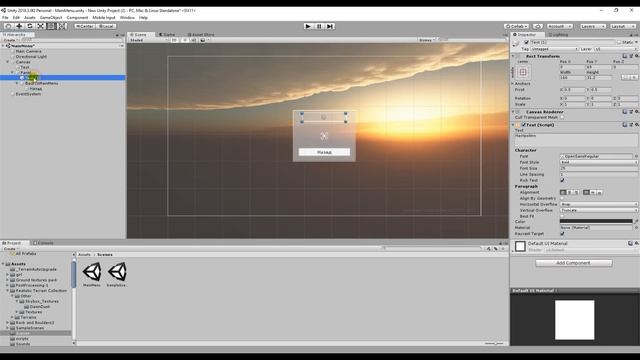Viewport: 640px width, 360px height.
Task: Open the File menu
Action: pos(5,18)
